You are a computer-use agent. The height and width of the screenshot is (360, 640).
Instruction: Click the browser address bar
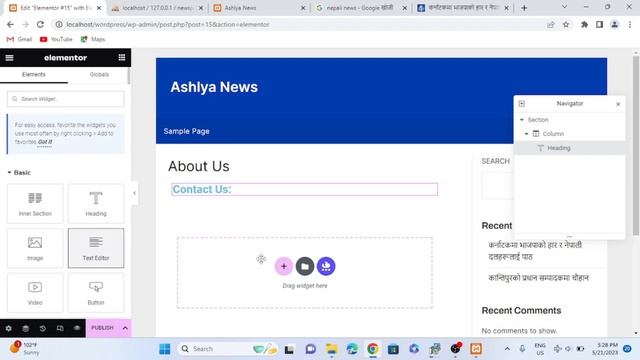[300, 24]
